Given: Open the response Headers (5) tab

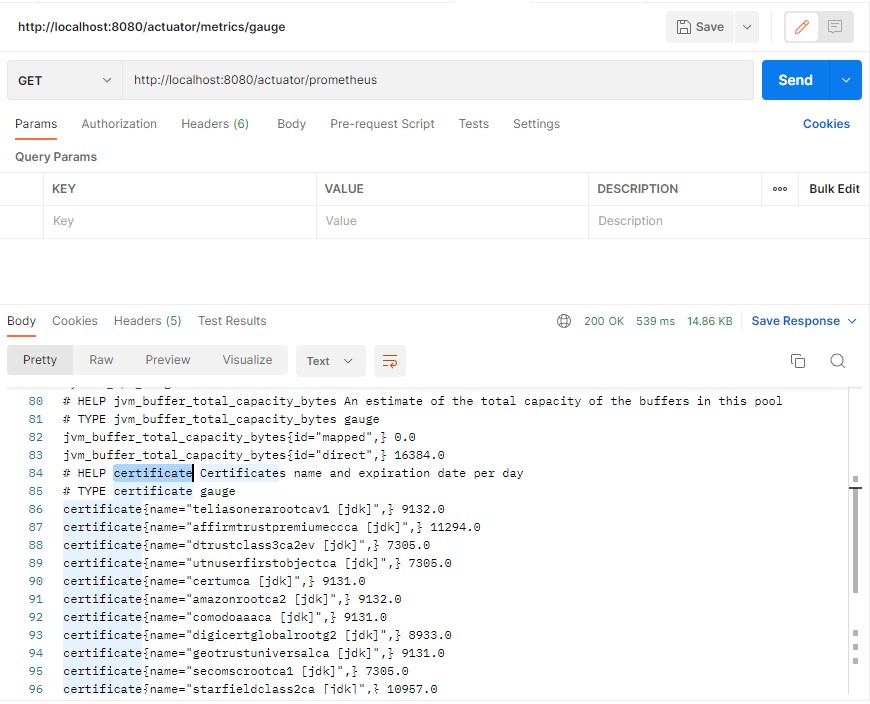Looking at the screenshot, I should pos(148,321).
